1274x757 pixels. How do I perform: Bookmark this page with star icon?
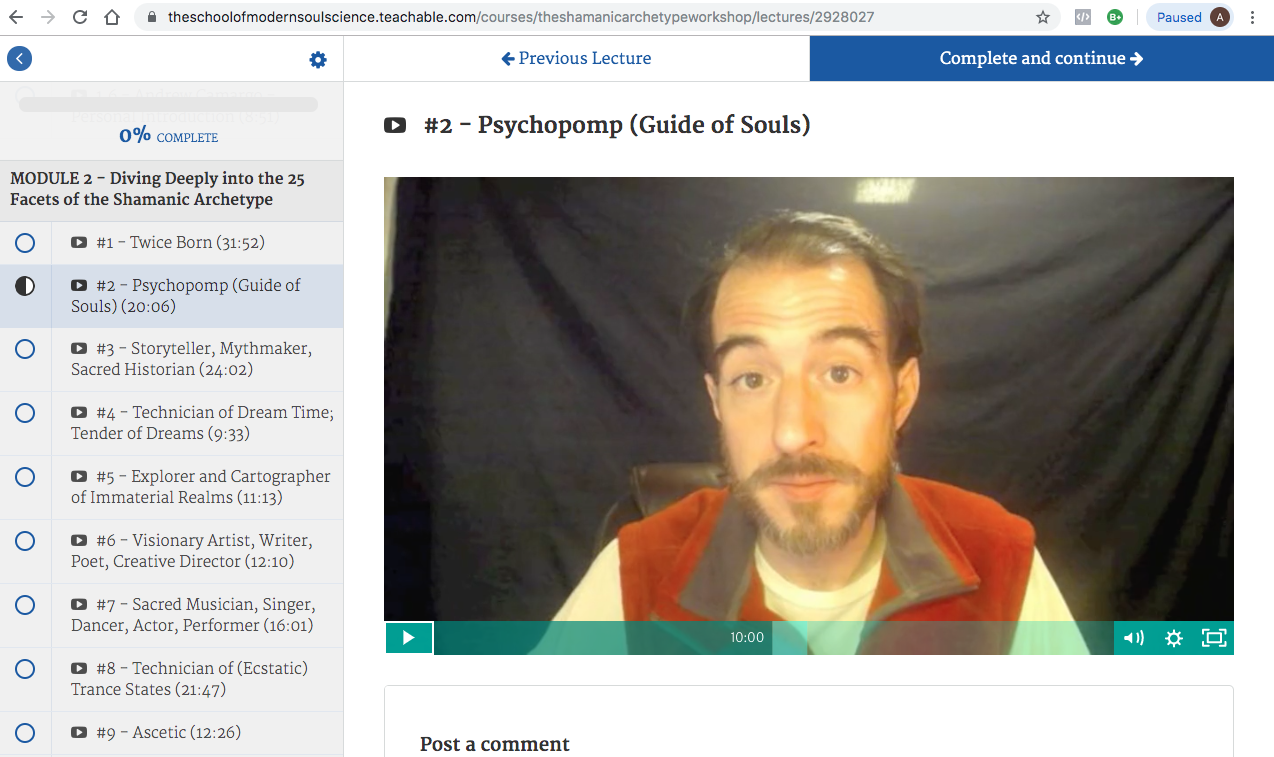point(1043,17)
